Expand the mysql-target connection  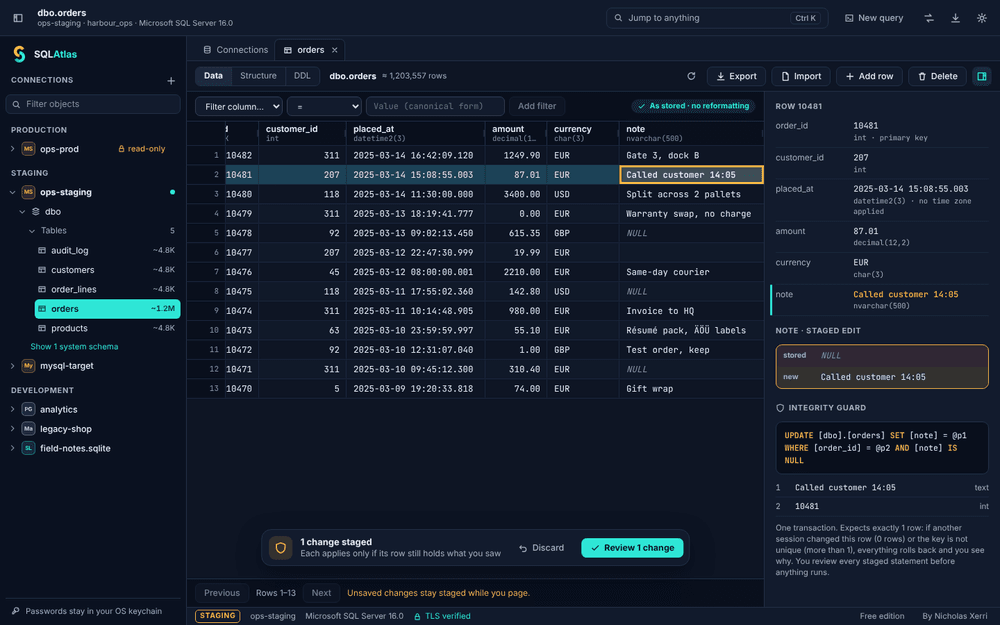click(x=13, y=366)
